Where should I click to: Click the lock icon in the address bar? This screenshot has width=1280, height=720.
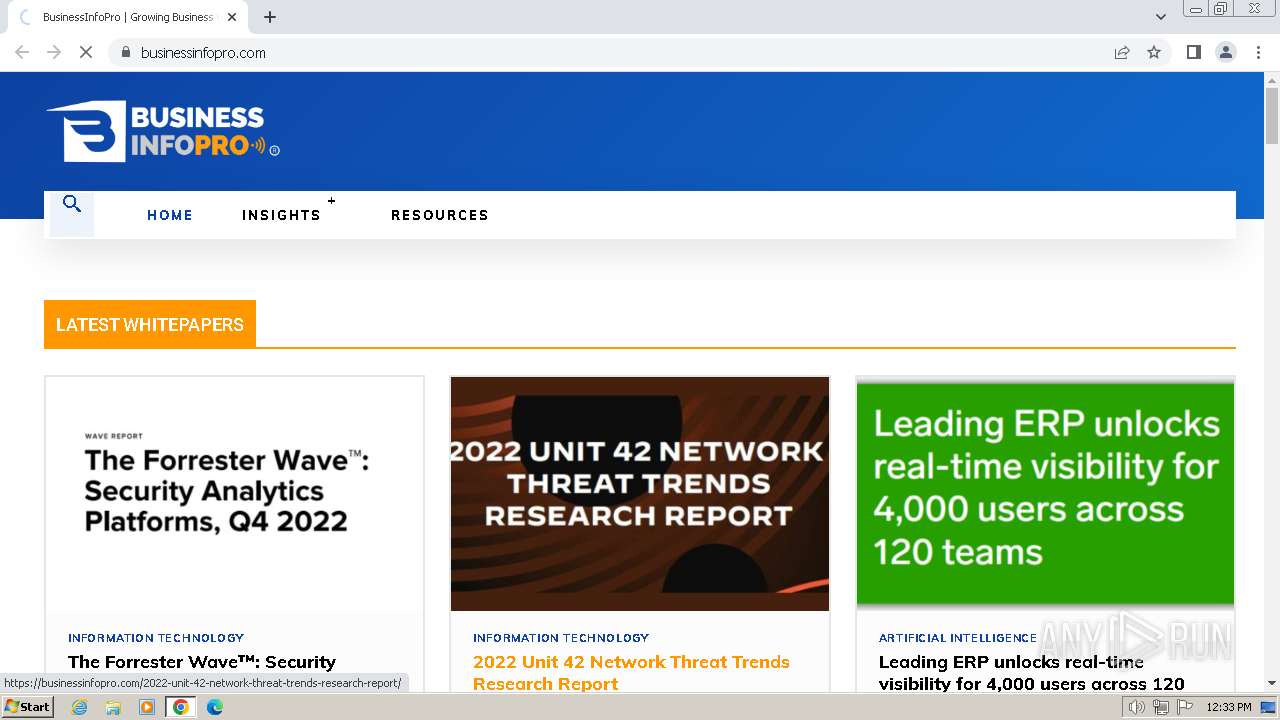tap(125, 52)
